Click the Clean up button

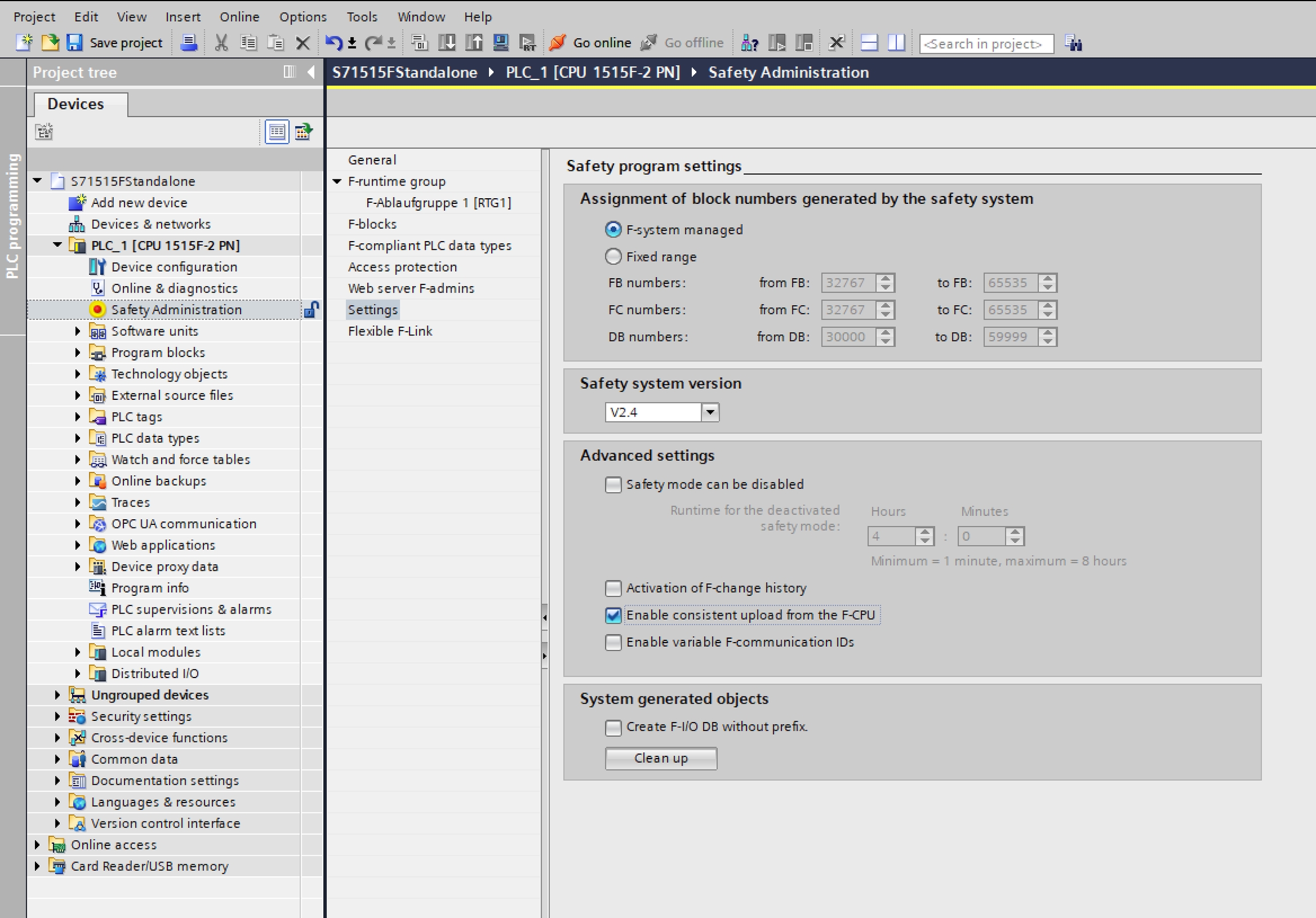(660, 758)
